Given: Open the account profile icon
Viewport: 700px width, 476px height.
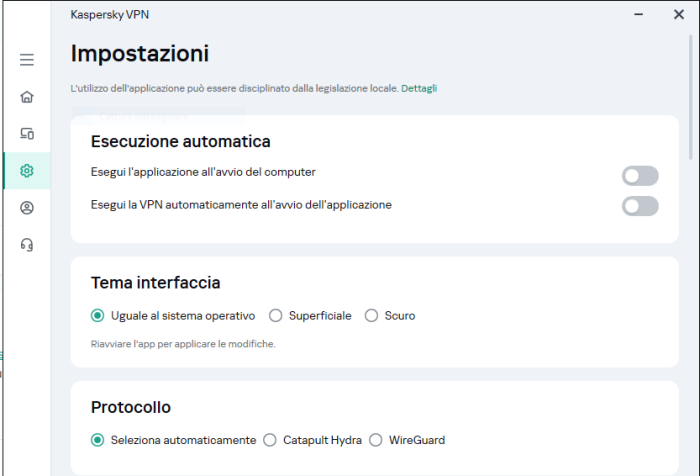Looking at the screenshot, I should tap(27, 208).
